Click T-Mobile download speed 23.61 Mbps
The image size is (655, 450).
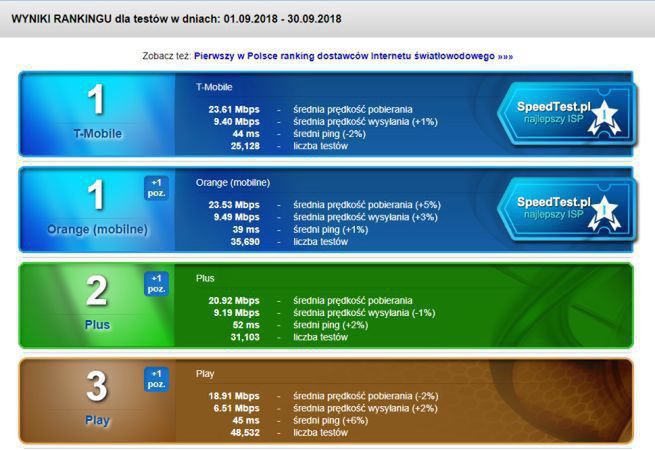[234, 109]
